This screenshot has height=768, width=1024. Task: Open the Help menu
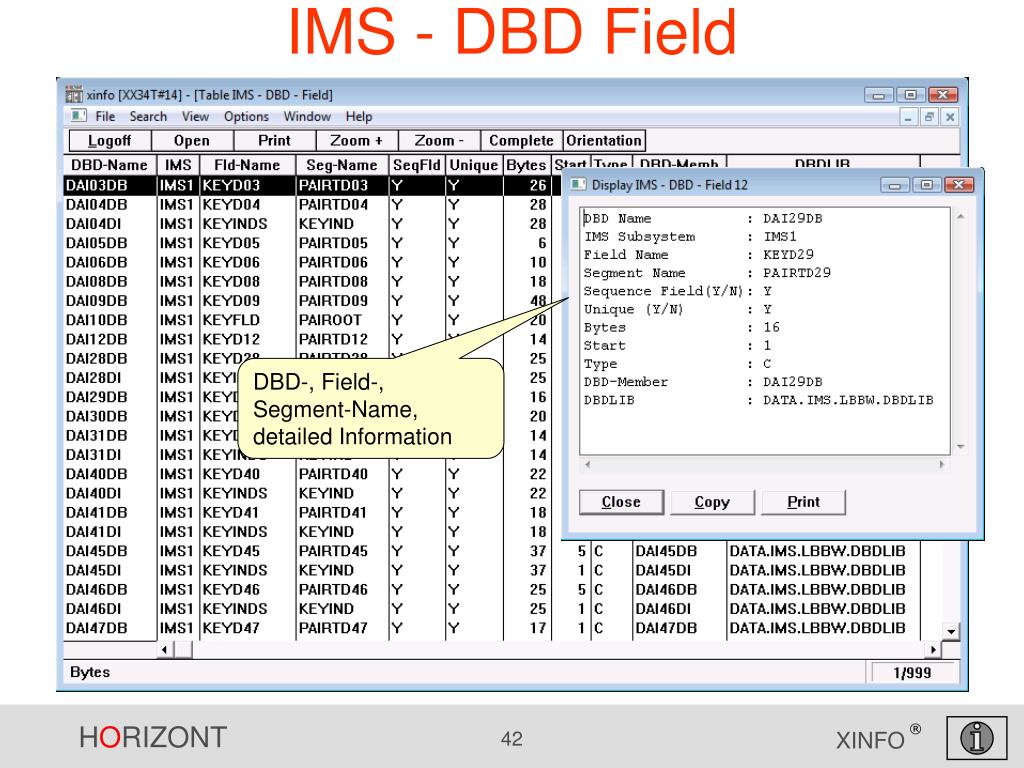[x=359, y=116]
